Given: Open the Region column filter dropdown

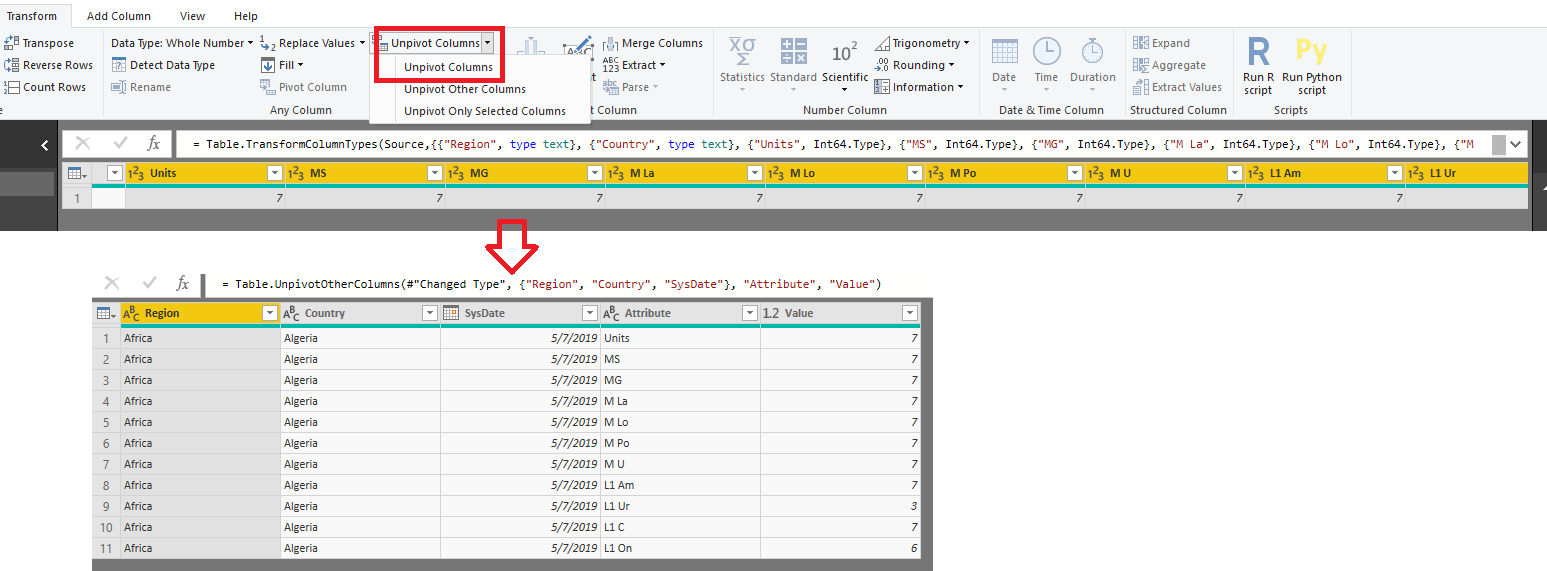Looking at the screenshot, I should 268,313.
